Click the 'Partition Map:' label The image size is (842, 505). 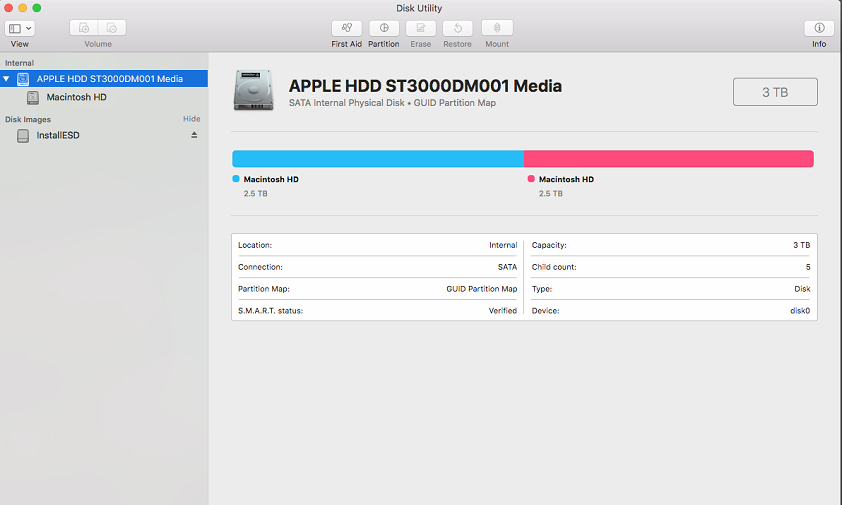264,289
